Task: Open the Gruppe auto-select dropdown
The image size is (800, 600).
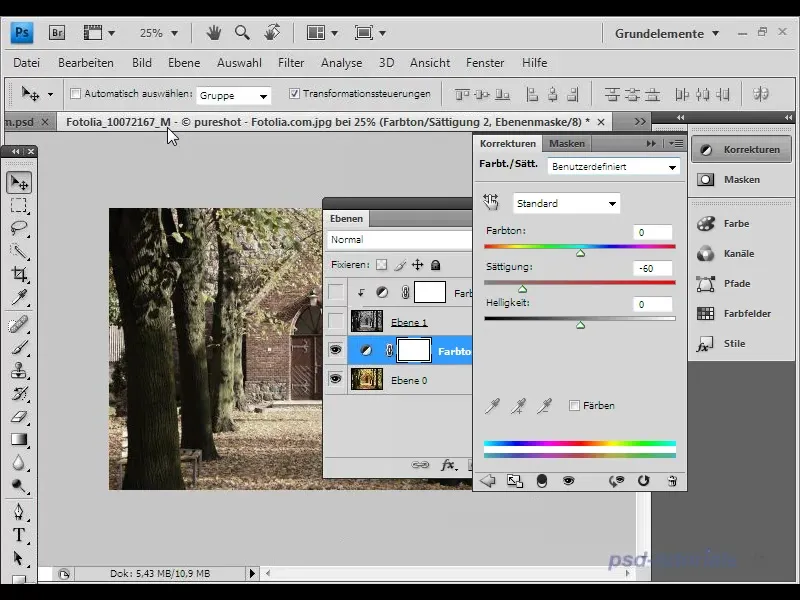Action: pyautogui.click(x=234, y=95)
